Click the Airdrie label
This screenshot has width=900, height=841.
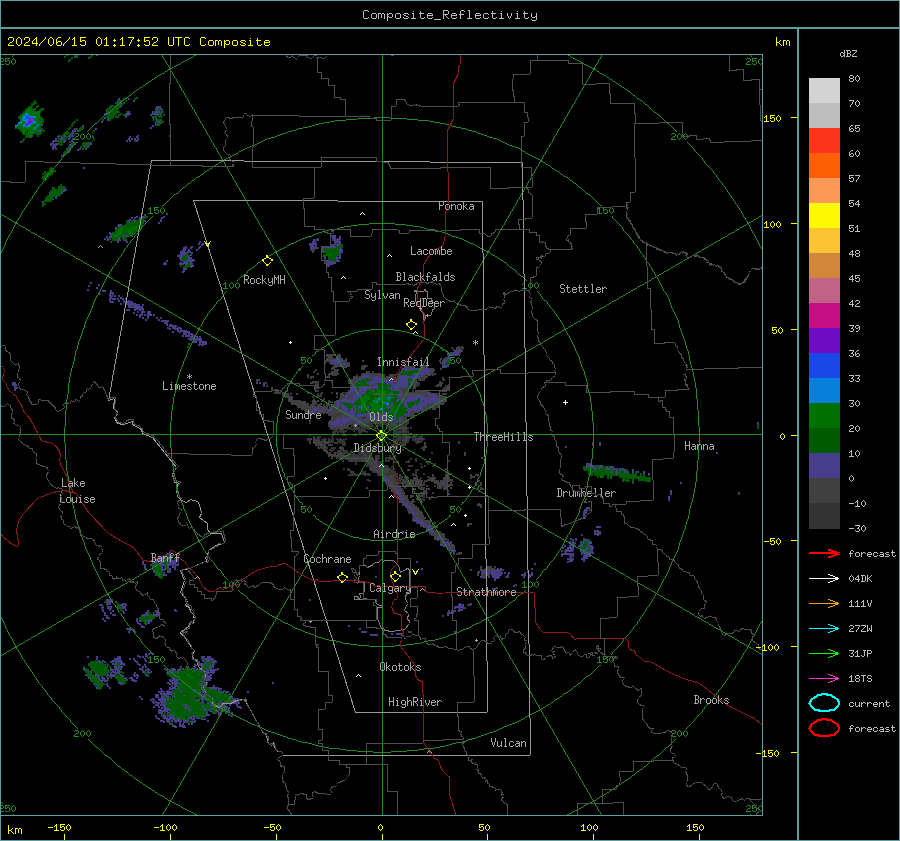tap(394, 534)
